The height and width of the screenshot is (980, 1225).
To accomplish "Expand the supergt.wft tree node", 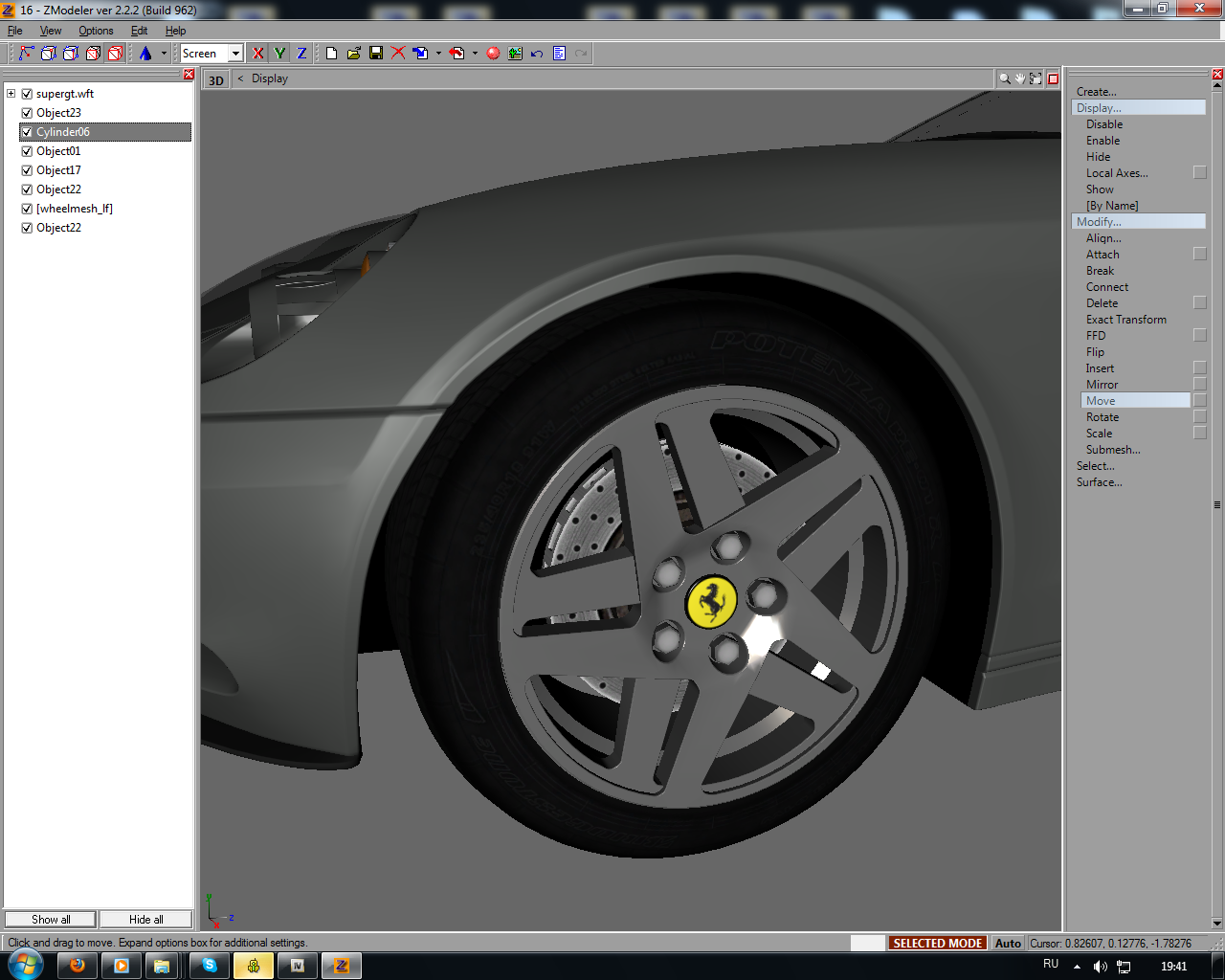I will tap(11, 94).
